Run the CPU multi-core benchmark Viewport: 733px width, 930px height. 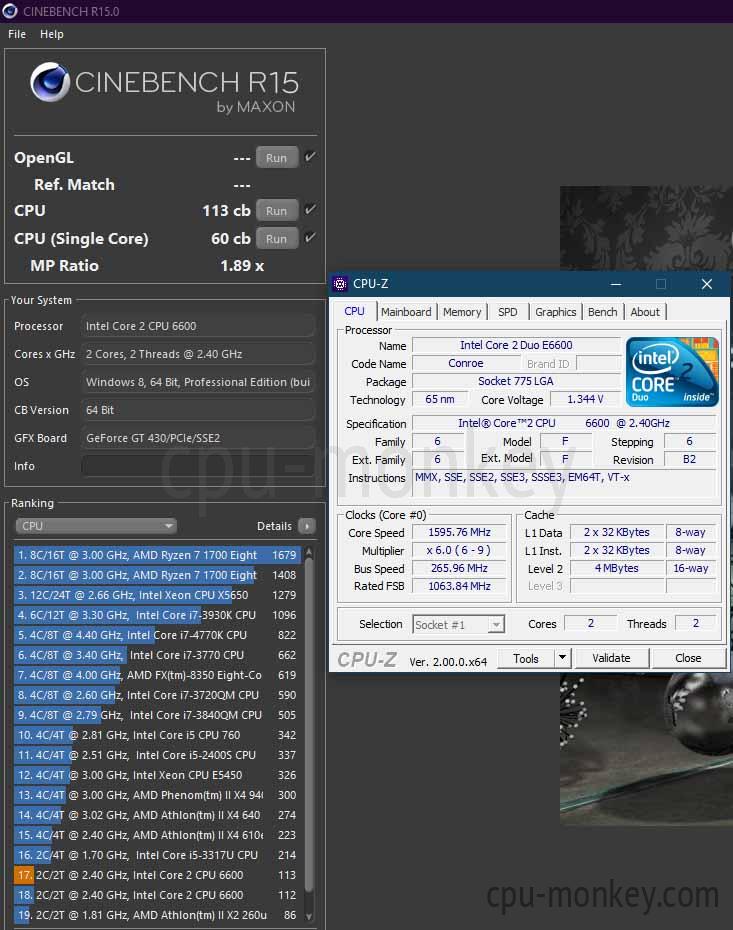click(x=276, y=211)
